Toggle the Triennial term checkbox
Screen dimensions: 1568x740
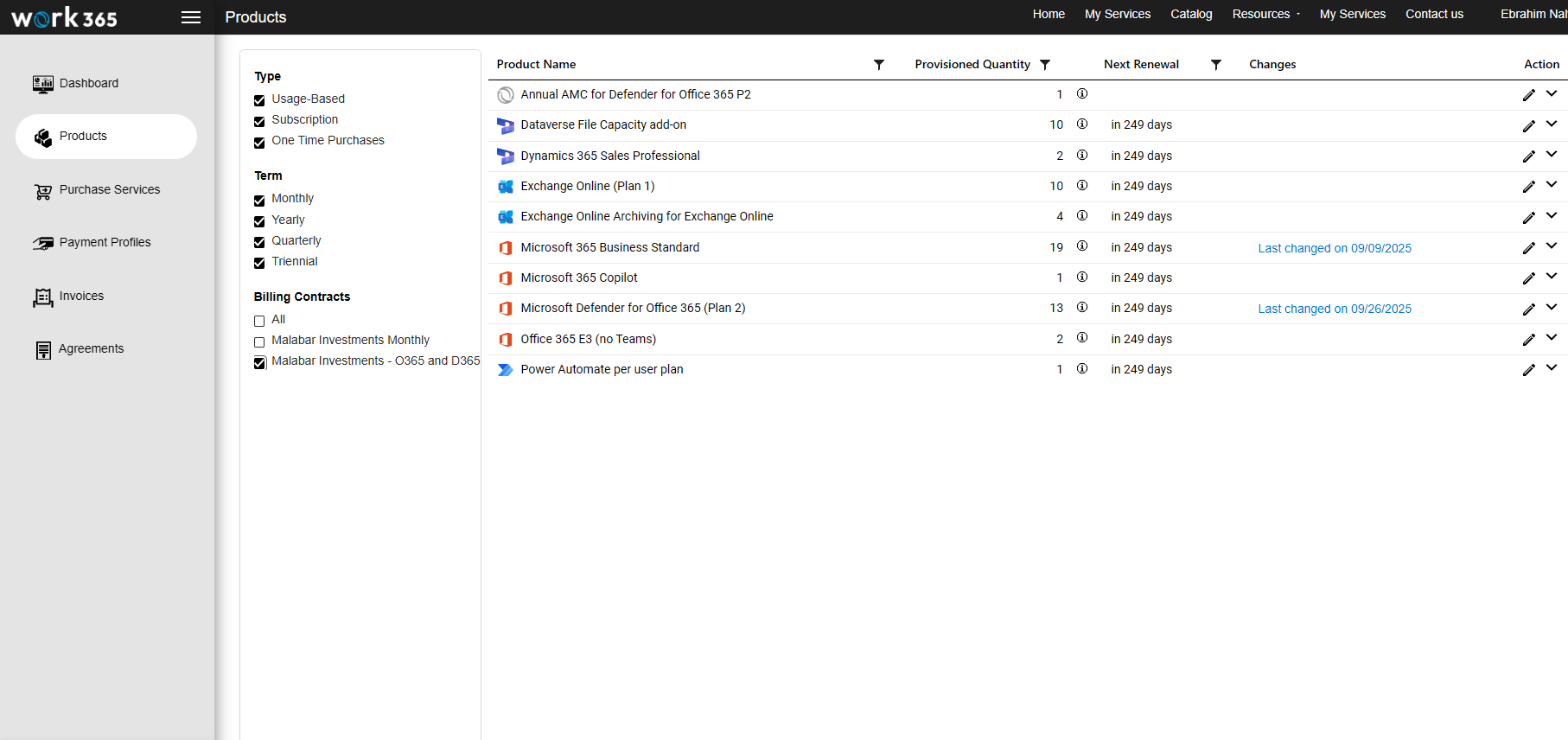click(x=259, y=263)
